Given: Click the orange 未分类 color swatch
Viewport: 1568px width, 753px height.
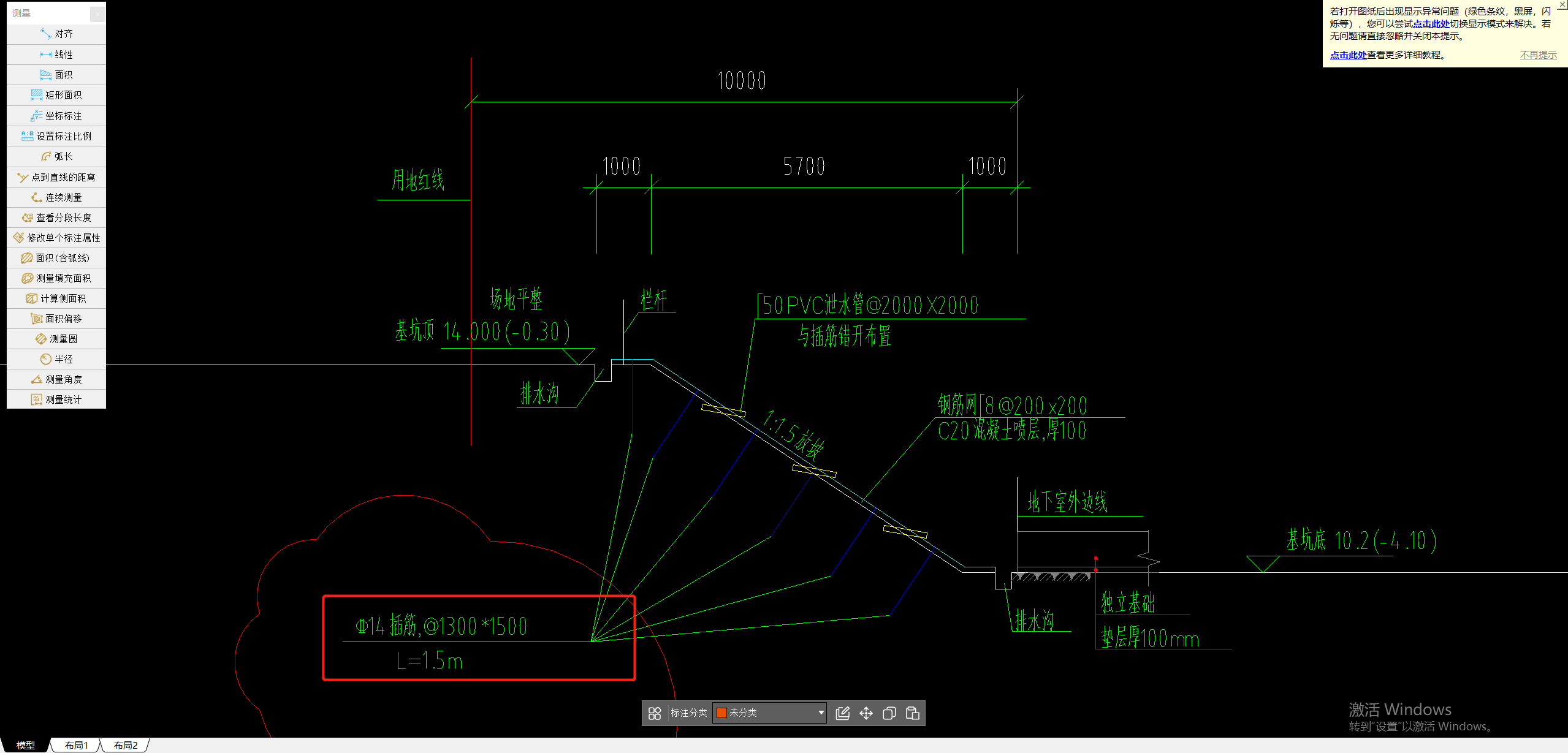Looking at the screenshot, I should tap(721, 713).
